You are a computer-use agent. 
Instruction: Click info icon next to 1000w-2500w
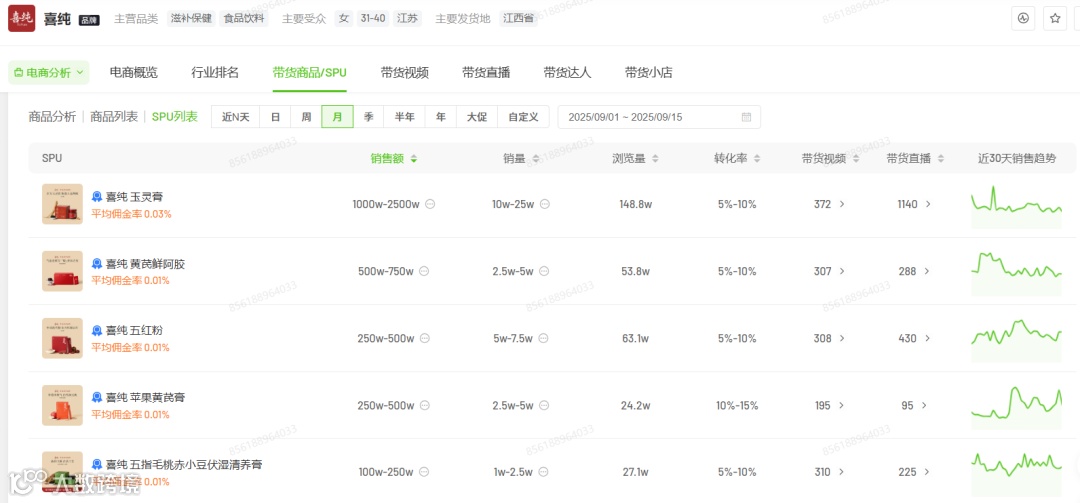click(x=430, y=204)
